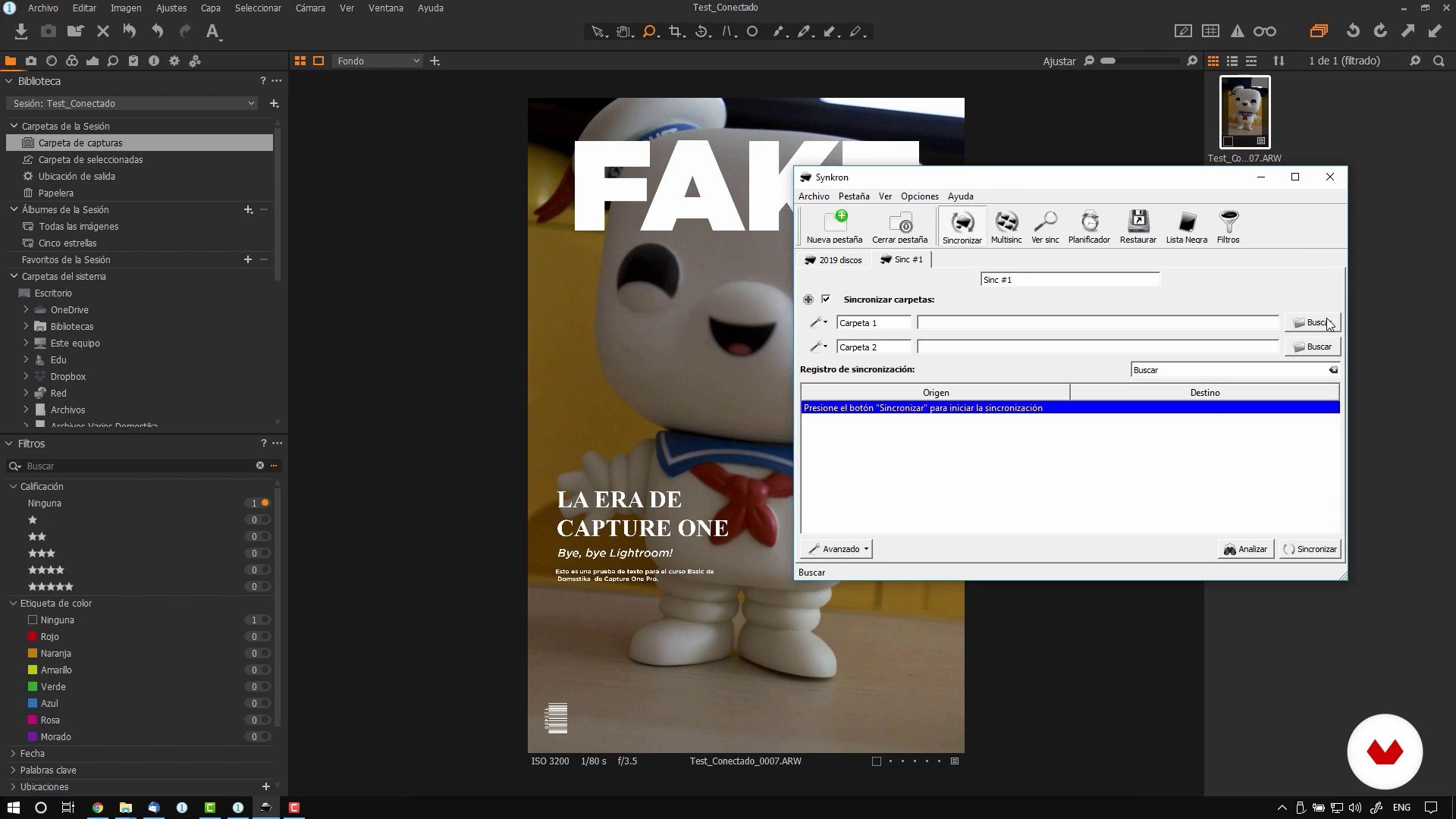Open the Fondo layer dropdown
Image resolution: width=1456 pixels, height=819 pixels.
point(377,61)
